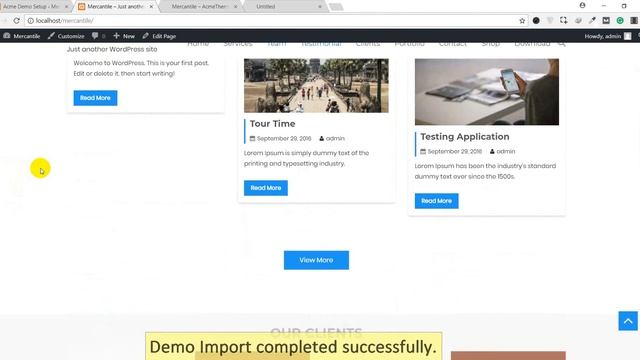
Task: Open comments bubble in admin bar
Action: click(98, 36)
